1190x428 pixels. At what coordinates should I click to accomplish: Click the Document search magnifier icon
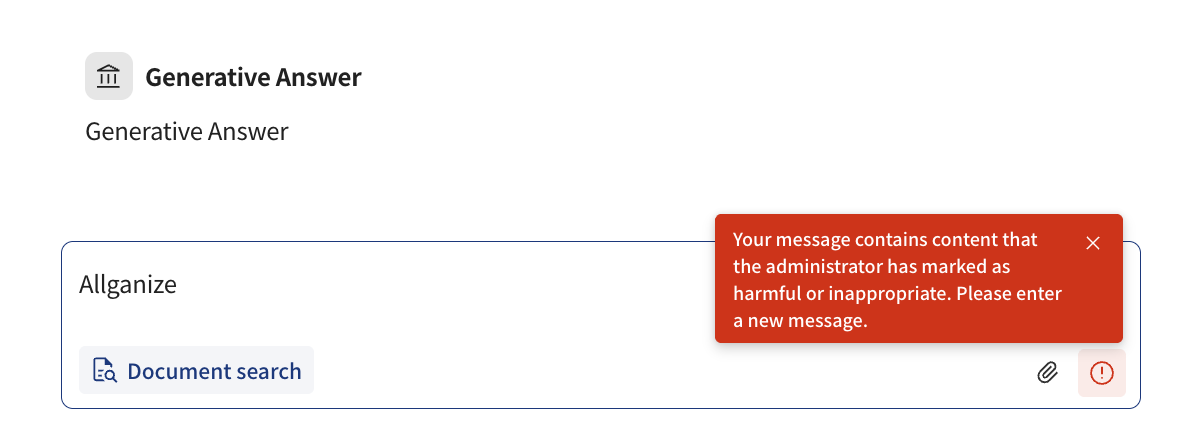pos(104,371)
